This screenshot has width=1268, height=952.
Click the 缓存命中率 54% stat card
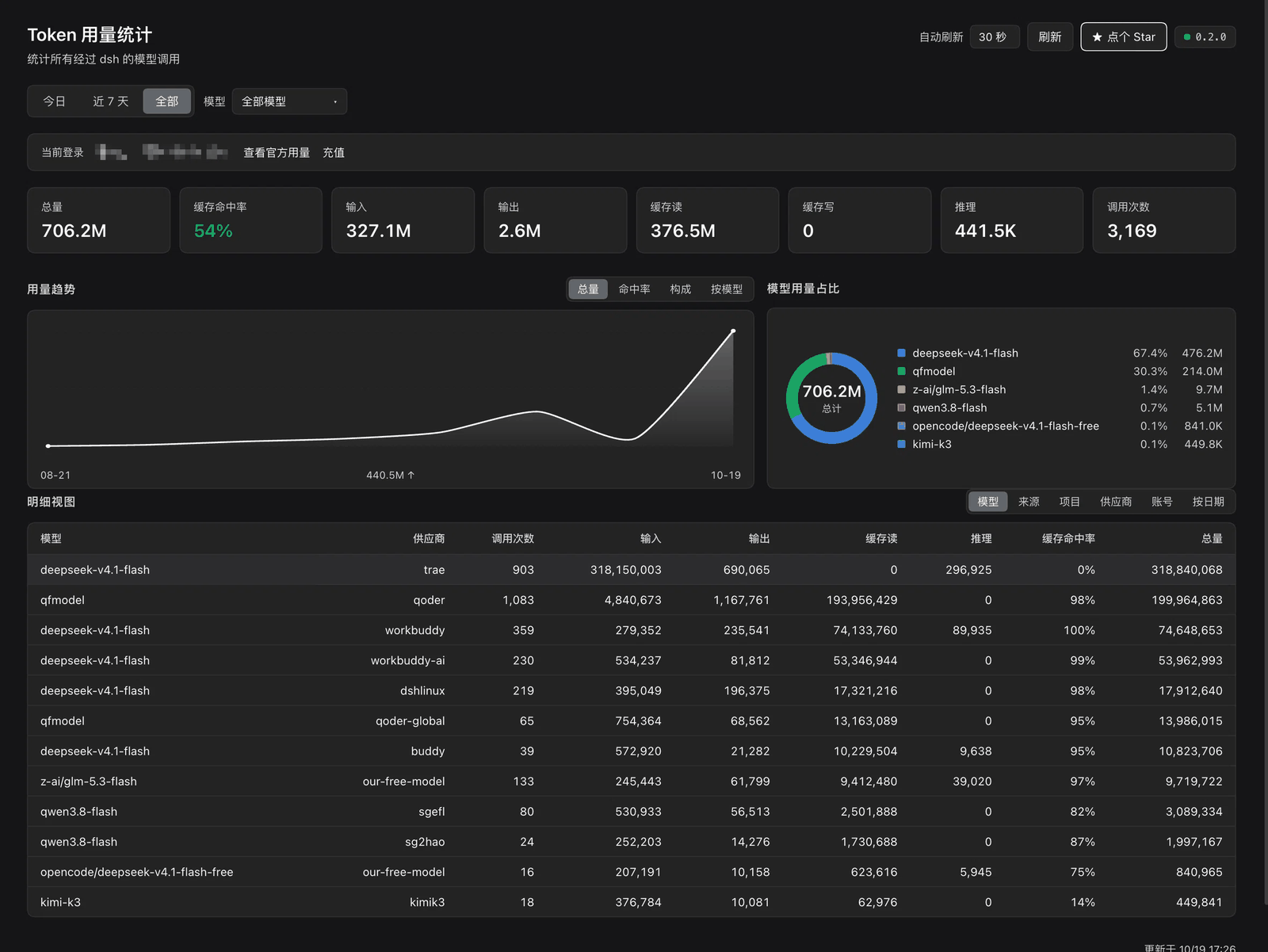tap(251, 220)
